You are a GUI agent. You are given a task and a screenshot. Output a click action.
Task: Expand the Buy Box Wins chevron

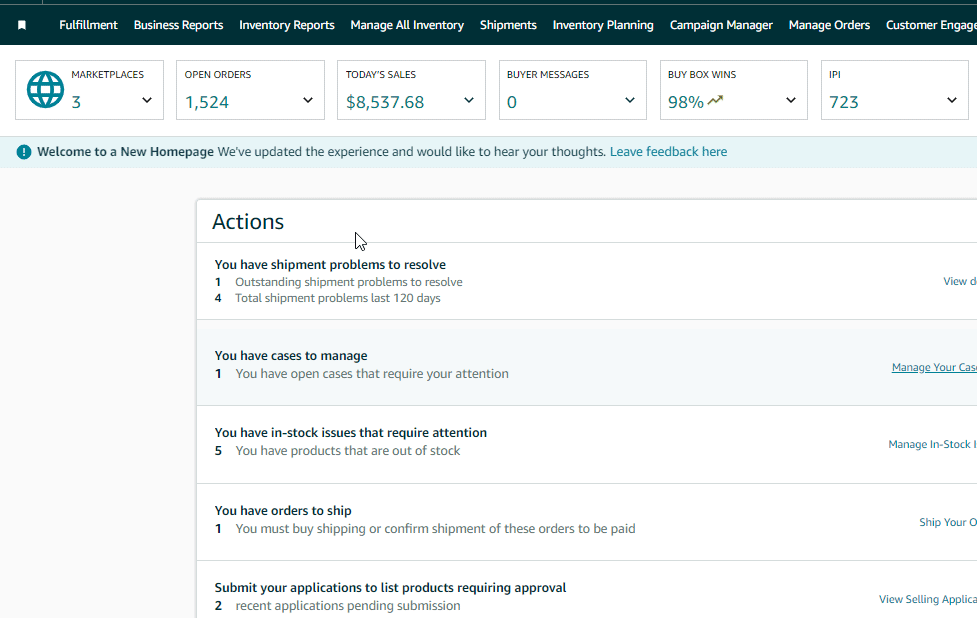(x=791, y=100)
